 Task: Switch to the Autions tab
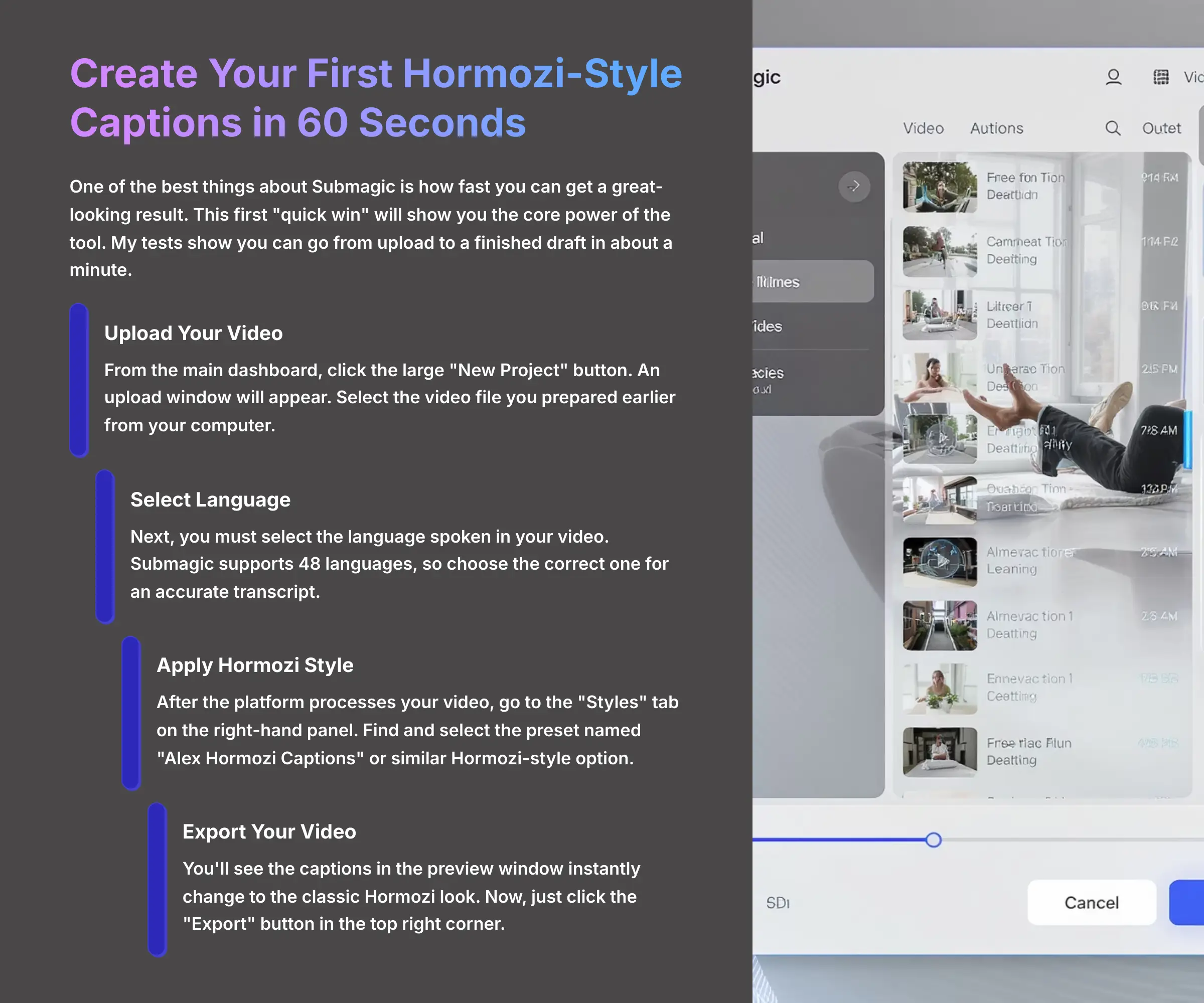(x=996, y=128)
